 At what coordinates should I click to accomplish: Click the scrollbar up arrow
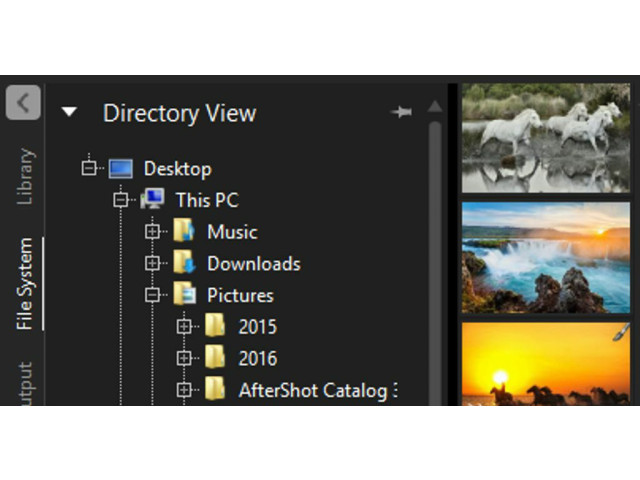(x=435, y=107)
